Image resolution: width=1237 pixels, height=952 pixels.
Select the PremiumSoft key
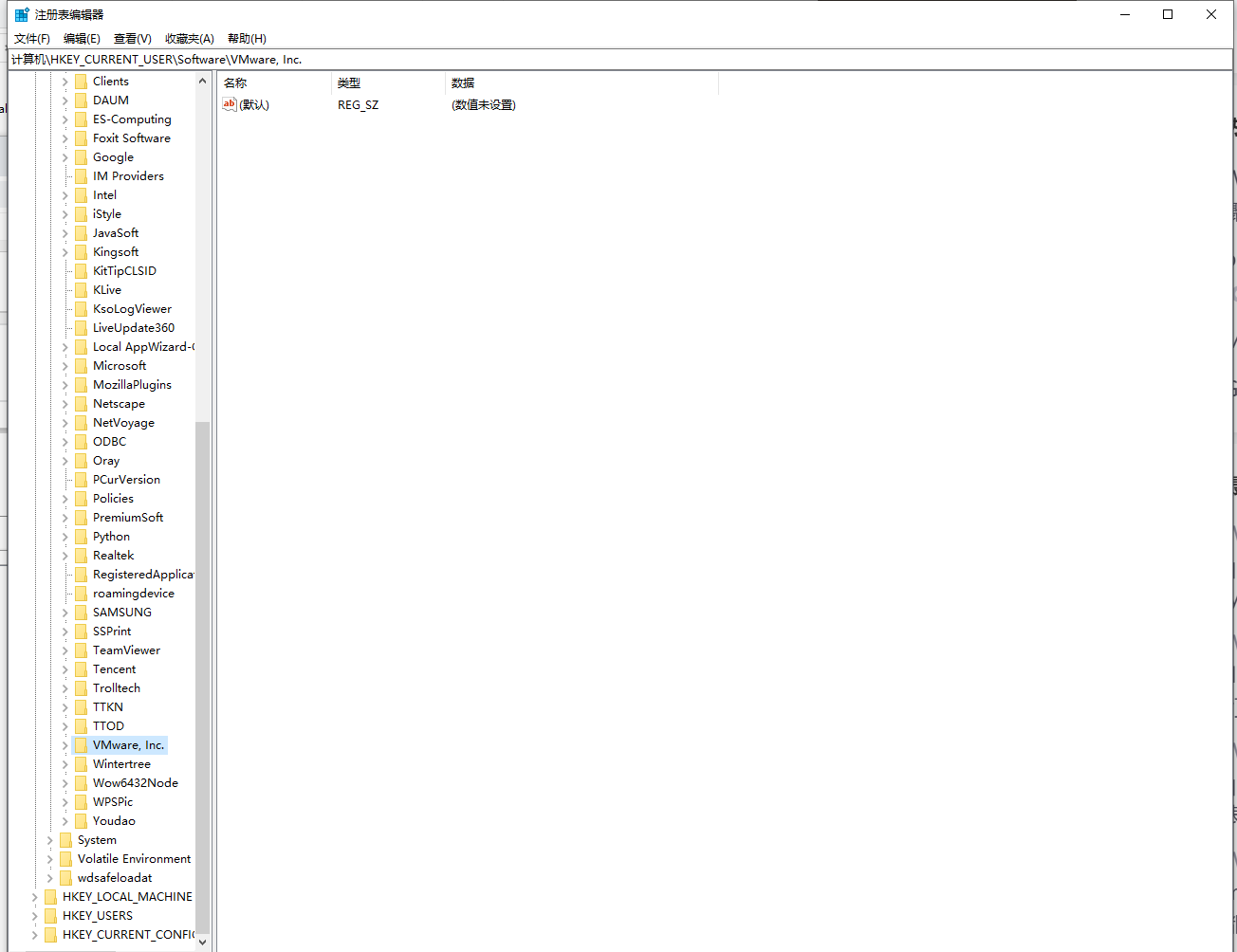click(x=128, y=518)
